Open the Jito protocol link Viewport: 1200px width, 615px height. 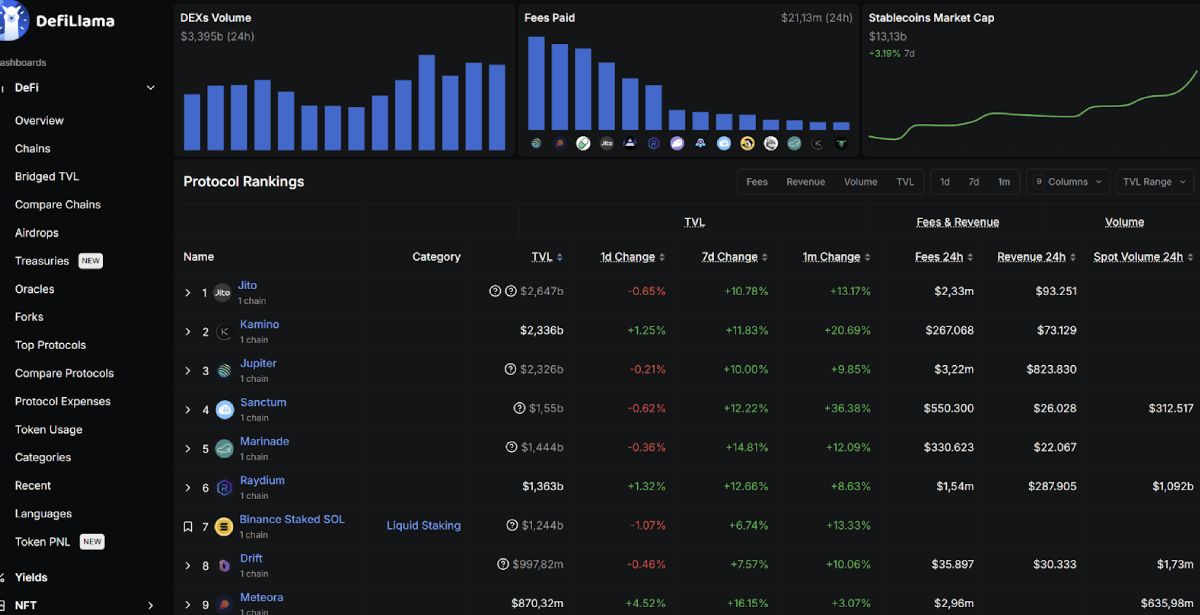(248, 285)
